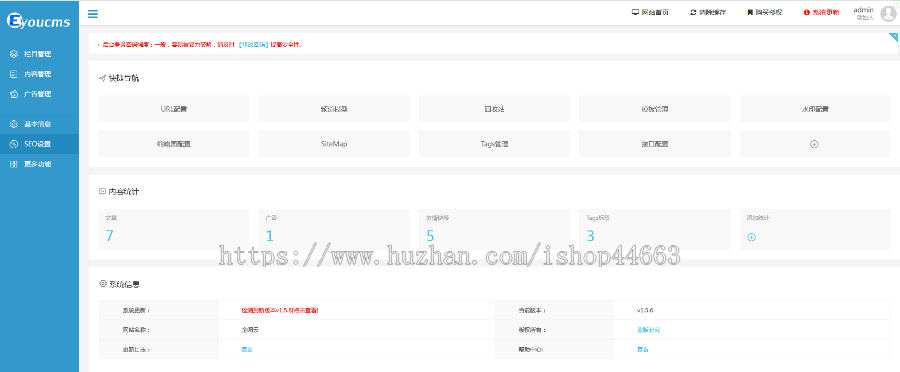Open the 接口配置 quick navigation tile
This screenshot has width=900, height=372.
point(654,144)
